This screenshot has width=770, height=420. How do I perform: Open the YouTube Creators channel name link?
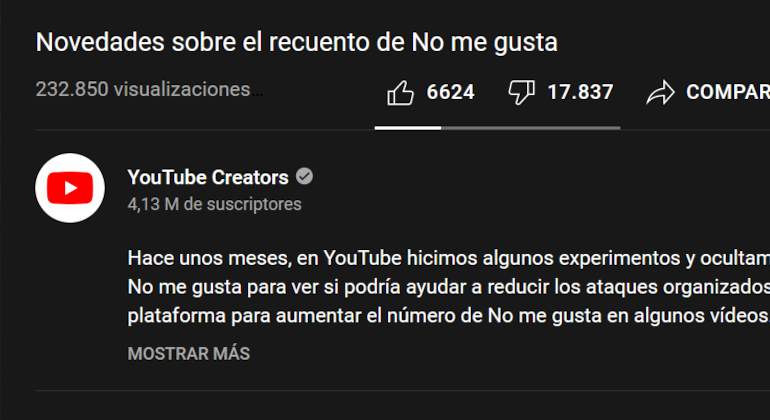(x=208, y=177)
